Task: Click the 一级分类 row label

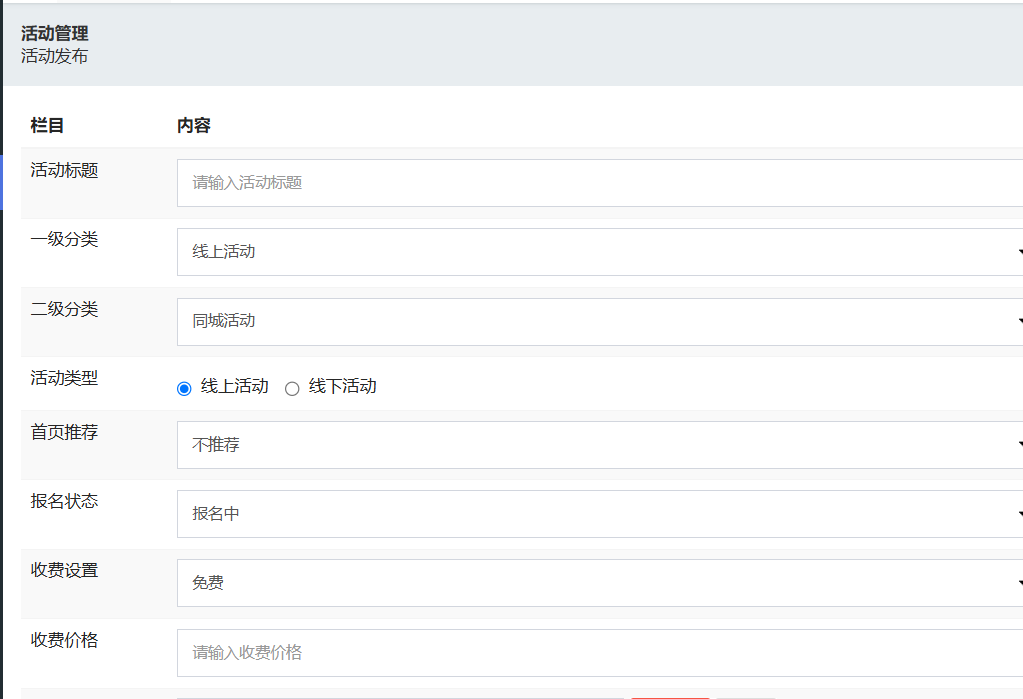Action: (x=65, y=240)
